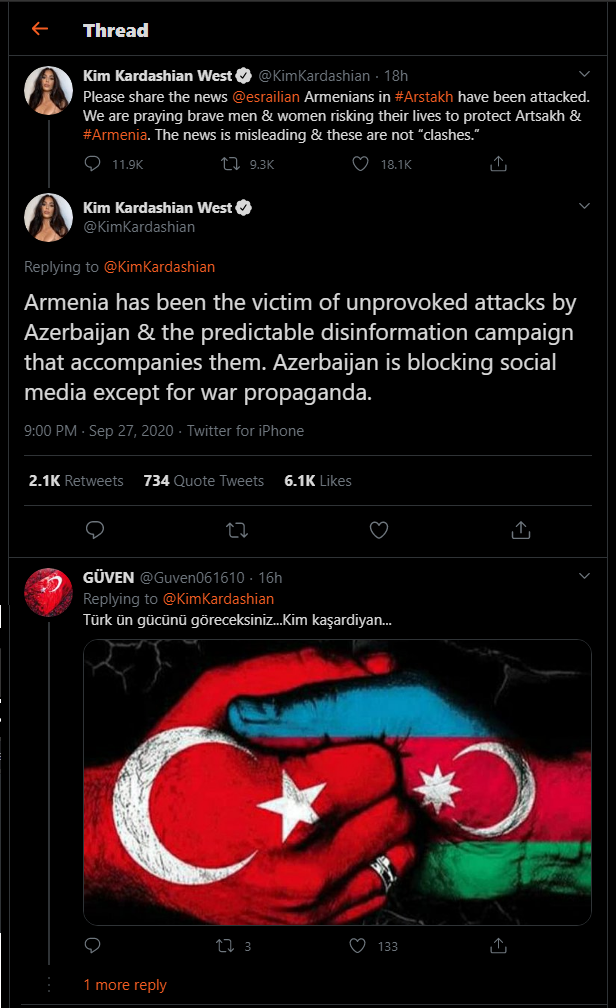
Task: Share the first tweet in thread
Action: pos(498,164)
